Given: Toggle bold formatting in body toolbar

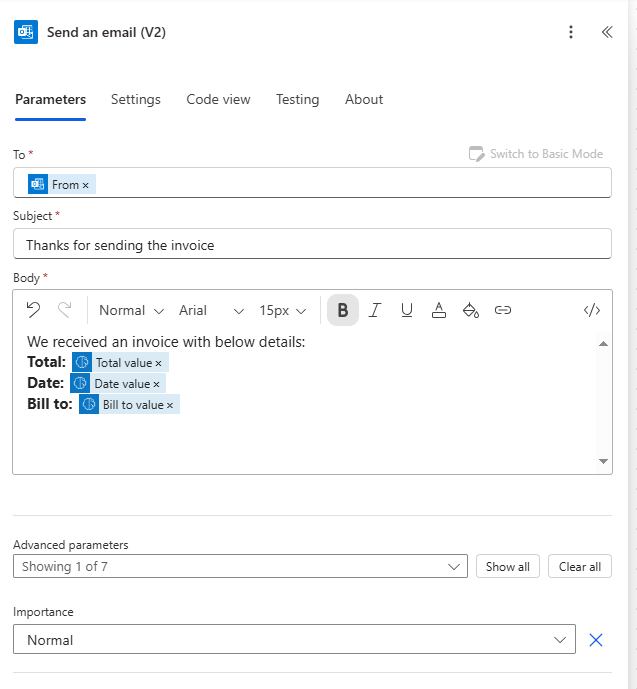Looking at the screenshot, I should pyautogui.click(x=343, y=310).
